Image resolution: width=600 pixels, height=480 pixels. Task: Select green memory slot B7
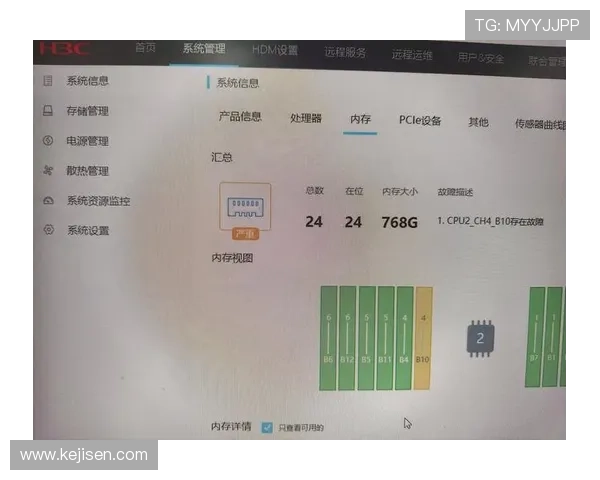[535, 337]
